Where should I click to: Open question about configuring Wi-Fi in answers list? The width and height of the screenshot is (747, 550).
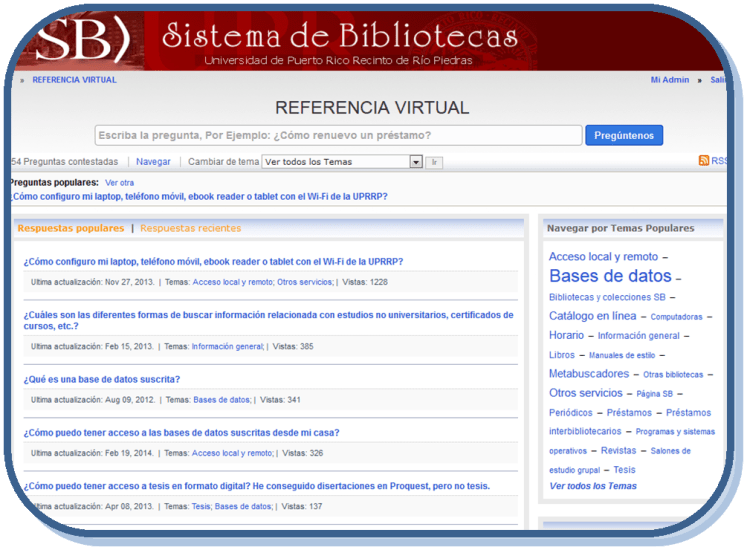[x=213, y=262]
